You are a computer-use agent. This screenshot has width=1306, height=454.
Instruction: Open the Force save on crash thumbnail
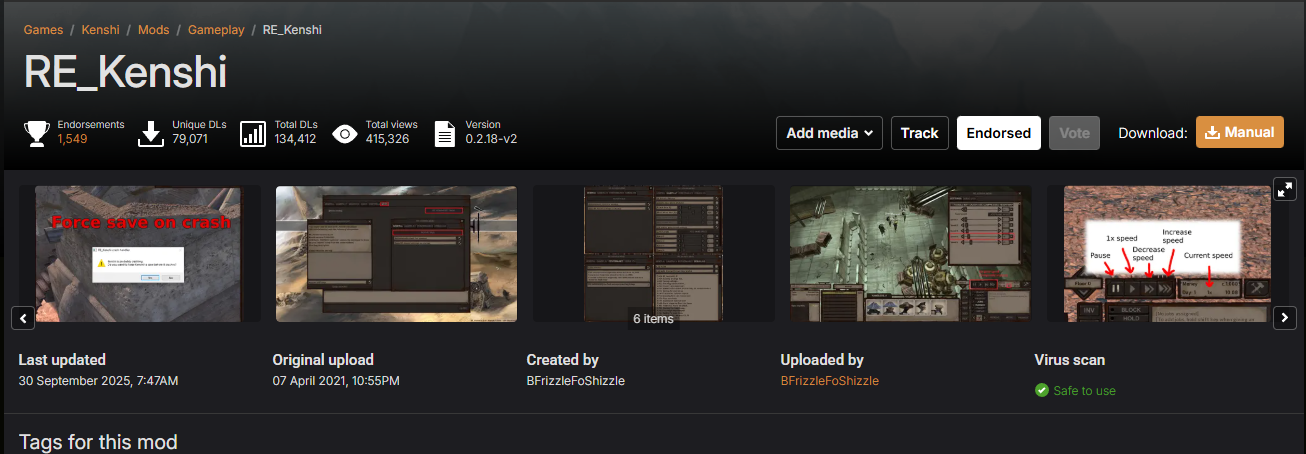point(138,254)
